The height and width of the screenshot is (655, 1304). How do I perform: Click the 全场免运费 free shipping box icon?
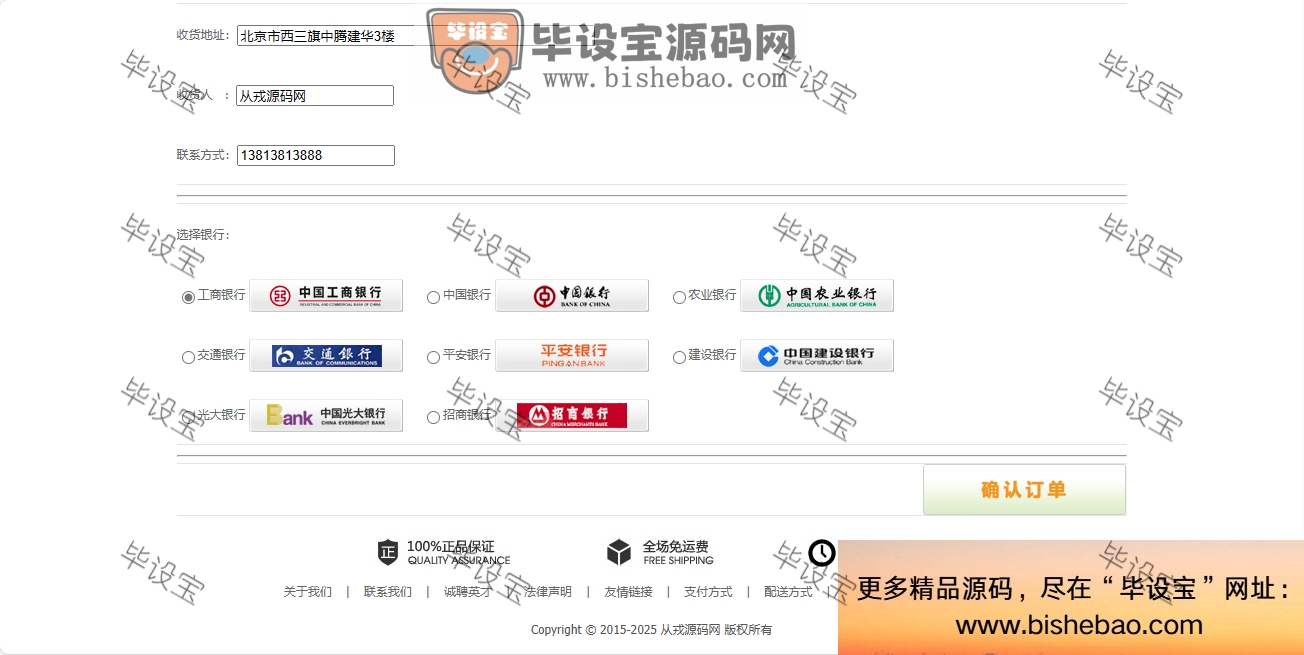click(619, 552)
